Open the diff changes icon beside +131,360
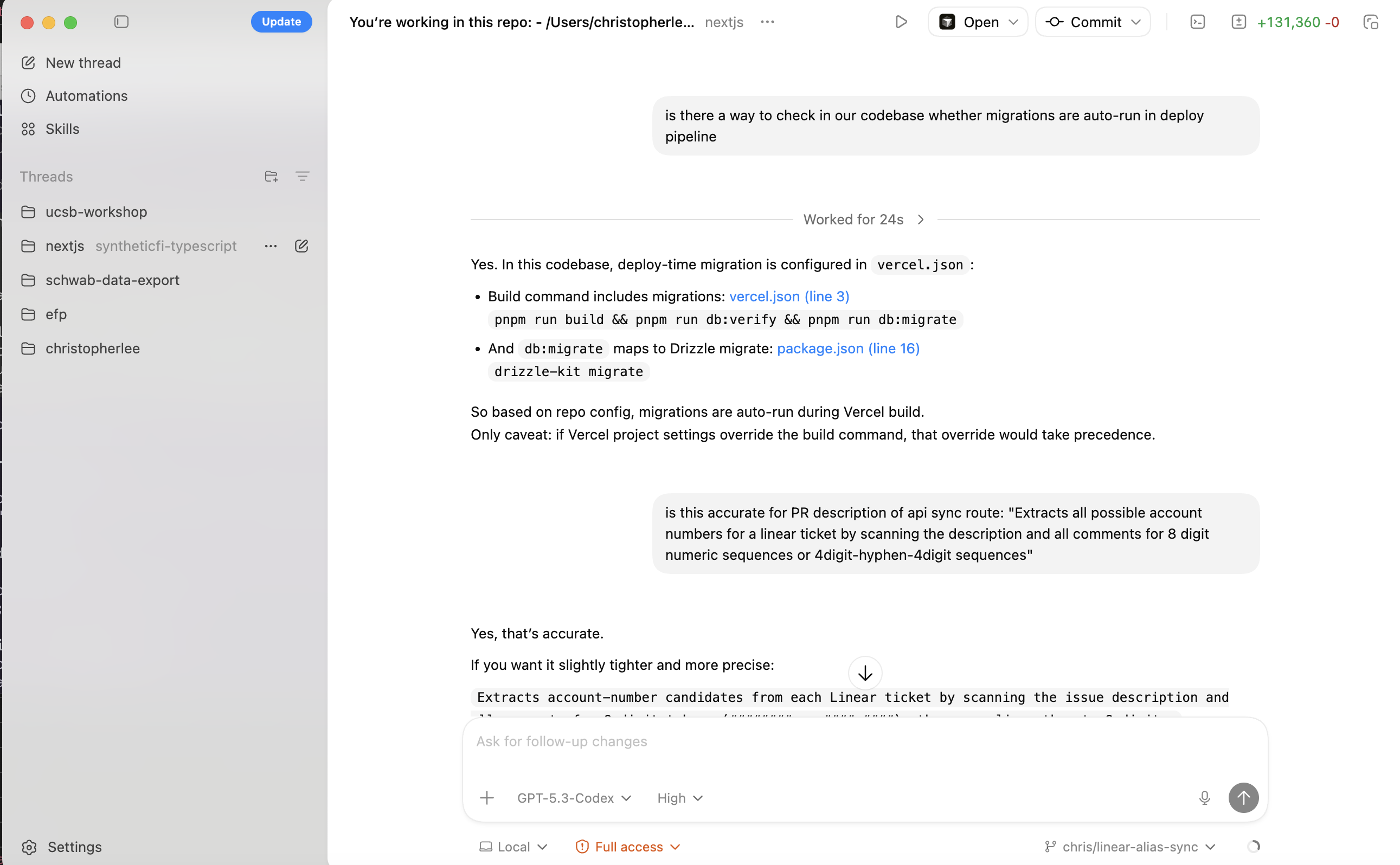Viewport: 1400px width, 865px height. click(1238, 22)
